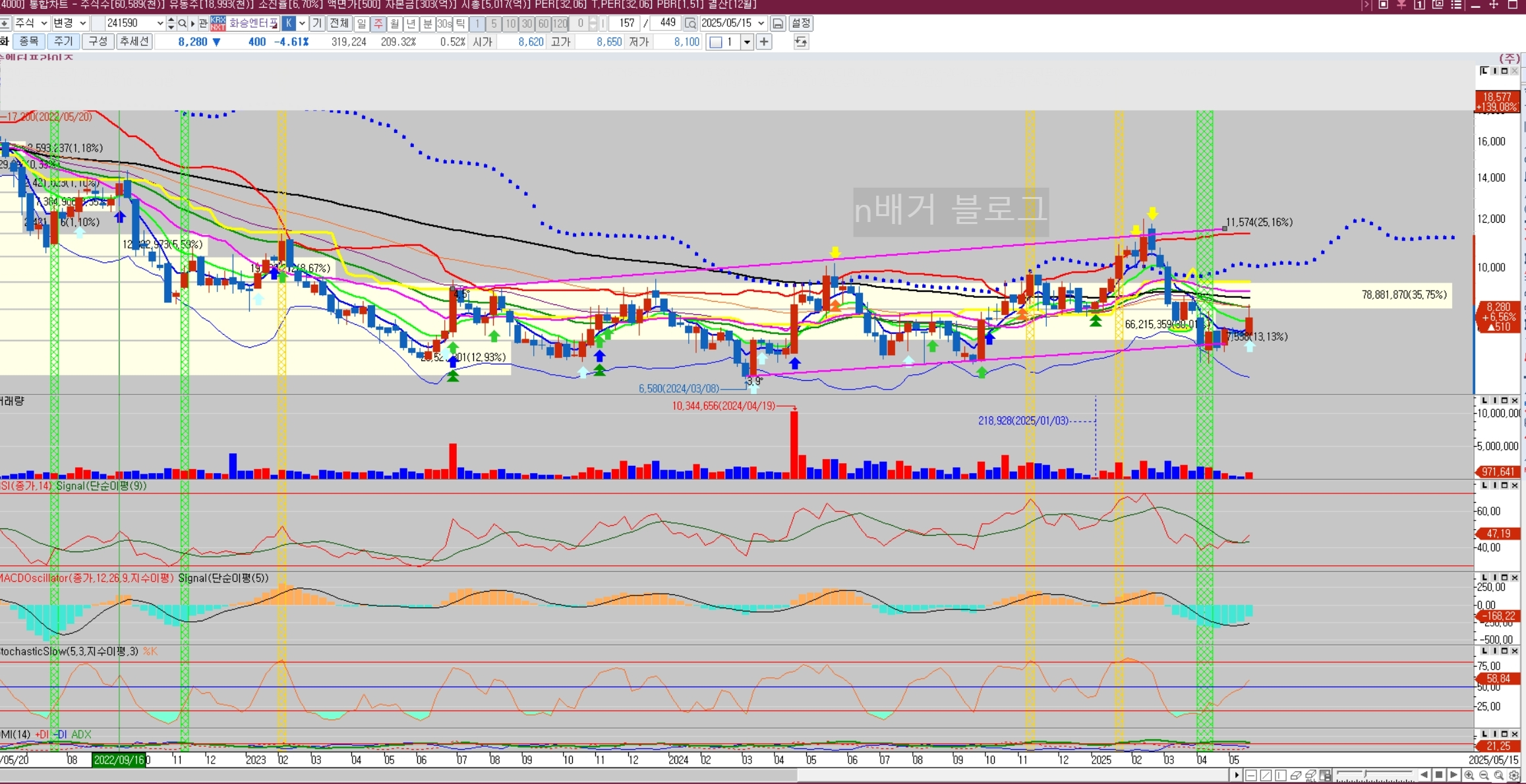Viewport: 1526px width, 784px height.
Task: Select the diagonal trend line tool
Action: click(x=1266, y=775)
